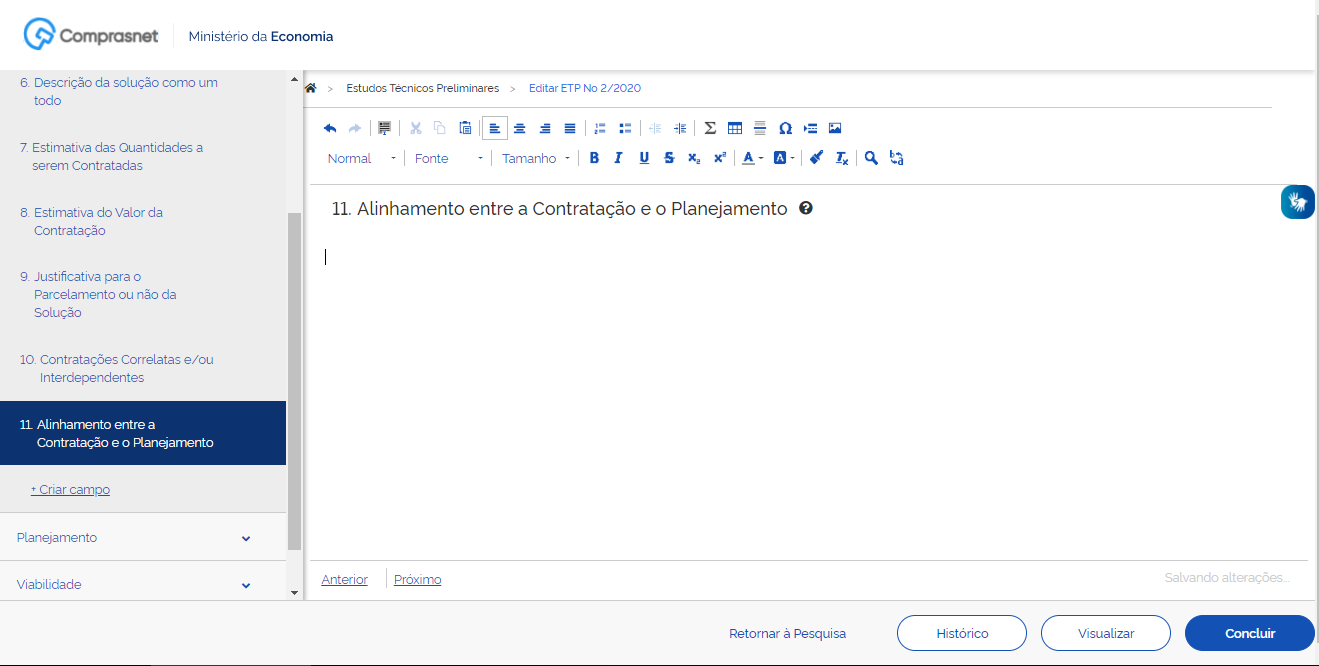
Task: Insert a table using the table icon
Action: 735,128
